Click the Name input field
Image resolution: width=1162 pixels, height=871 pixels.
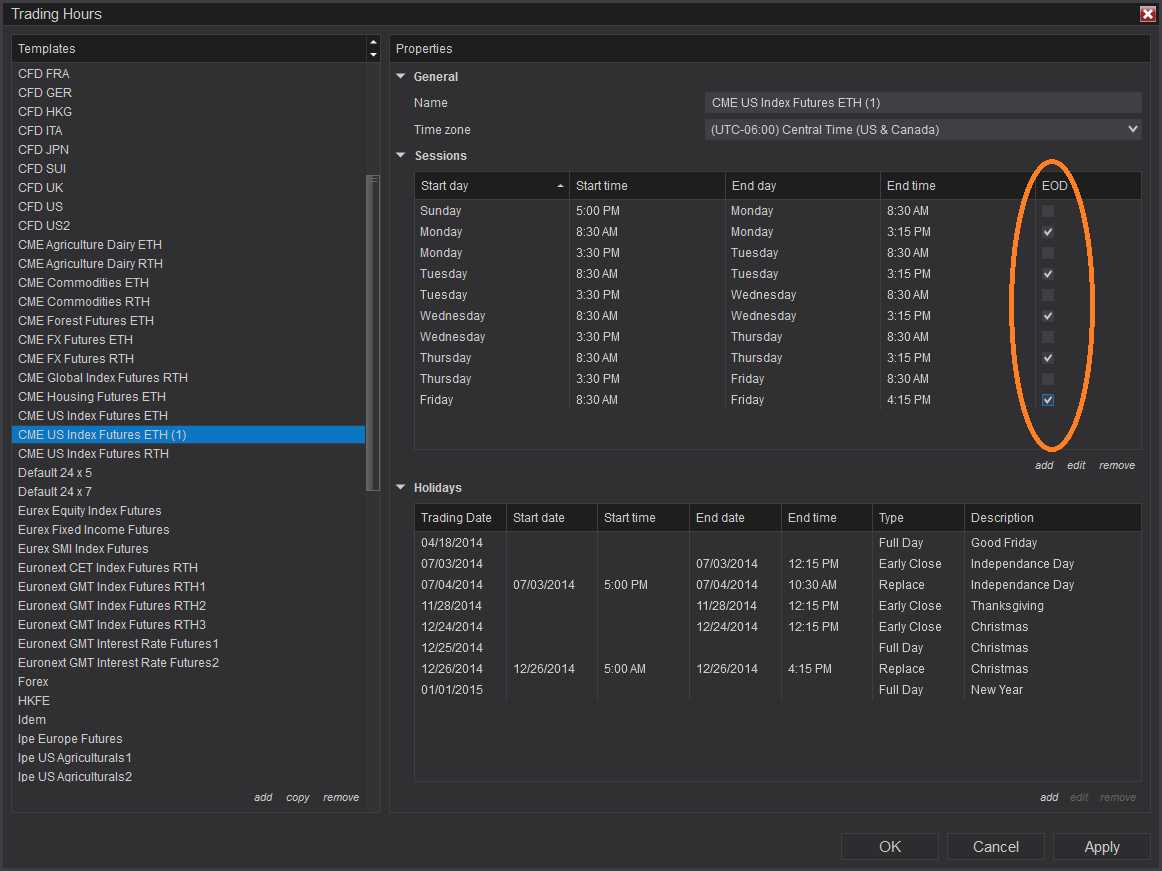922,103
